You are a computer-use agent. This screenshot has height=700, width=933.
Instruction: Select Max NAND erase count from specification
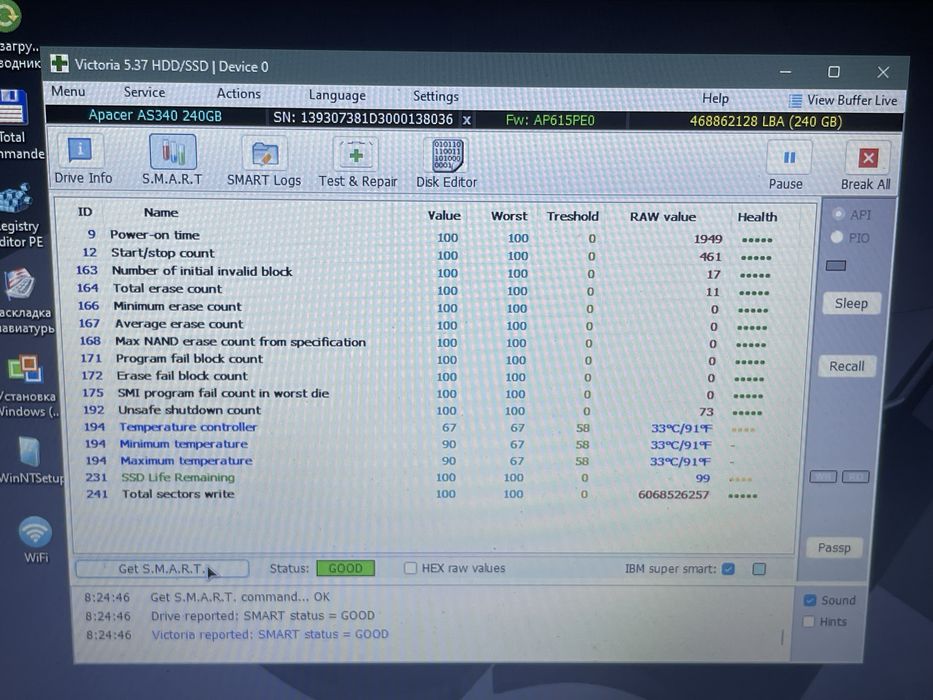423,342
